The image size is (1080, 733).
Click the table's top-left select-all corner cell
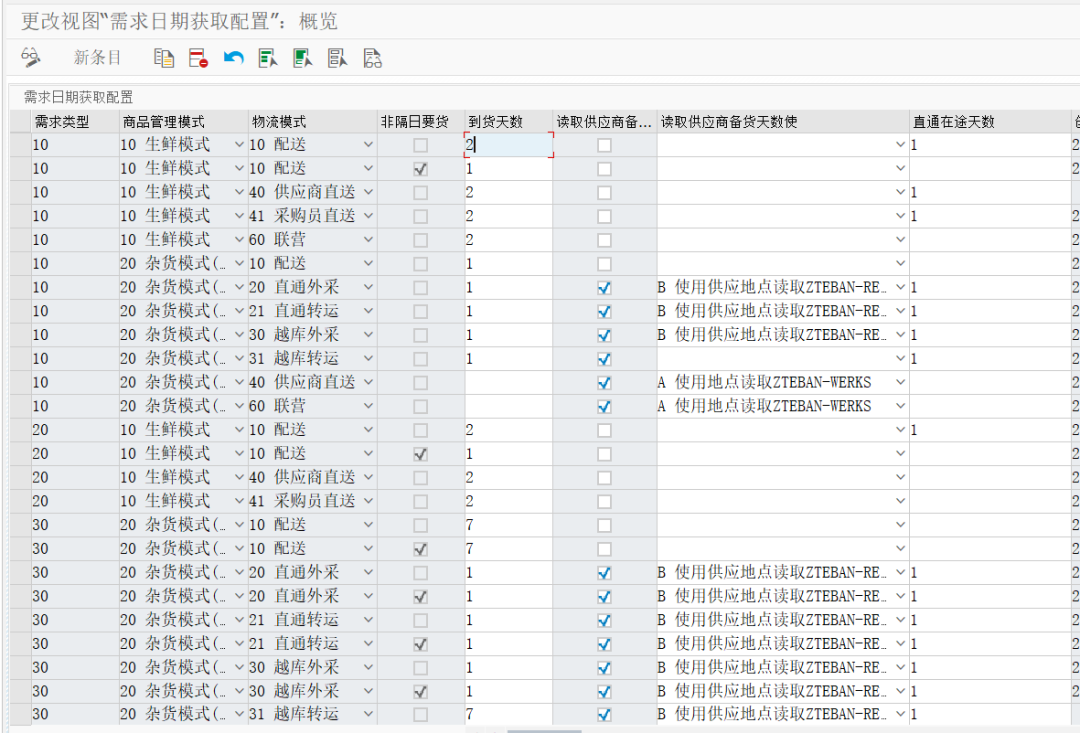21,122
